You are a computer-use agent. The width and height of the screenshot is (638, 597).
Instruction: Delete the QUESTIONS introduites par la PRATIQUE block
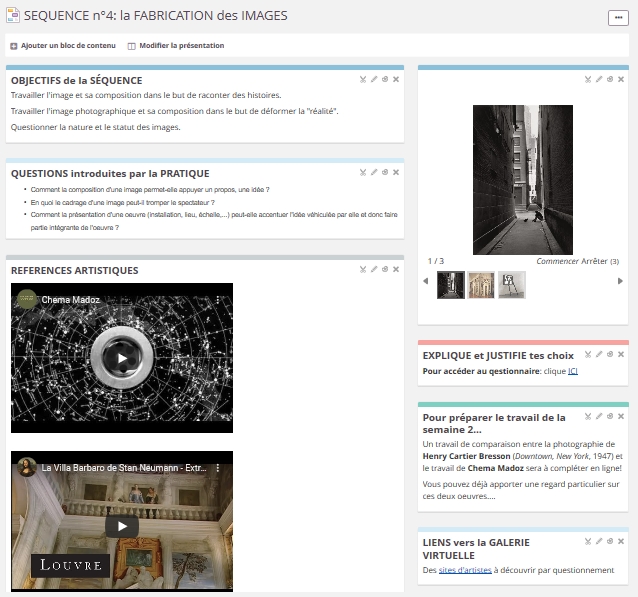coord(396,172)
